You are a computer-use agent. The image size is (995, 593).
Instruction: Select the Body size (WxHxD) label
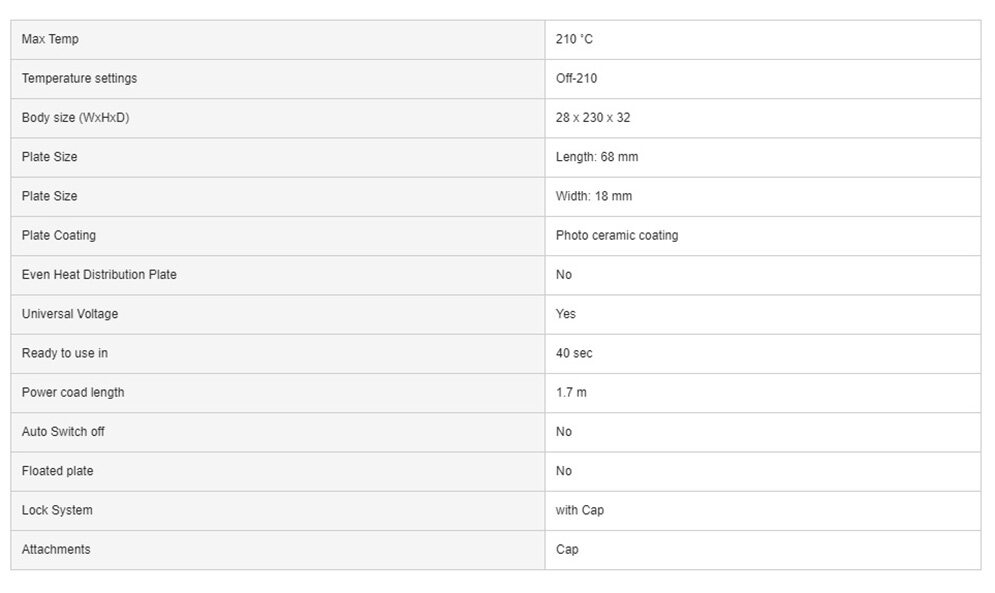pyautogui.click(x=75, y=117)
